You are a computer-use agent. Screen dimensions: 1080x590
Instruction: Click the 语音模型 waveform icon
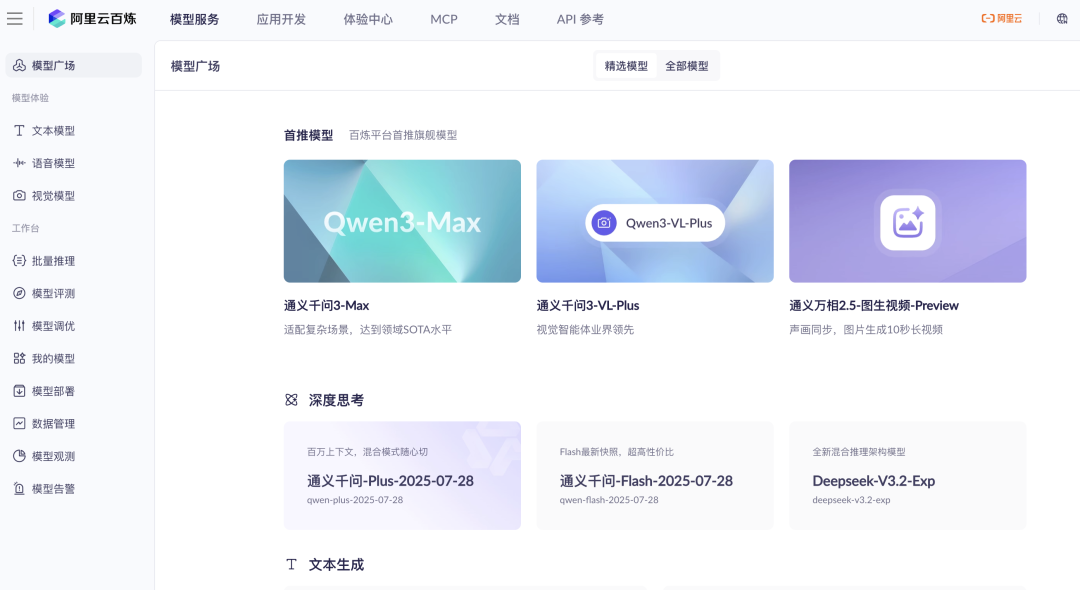click(x=19, y=163)
